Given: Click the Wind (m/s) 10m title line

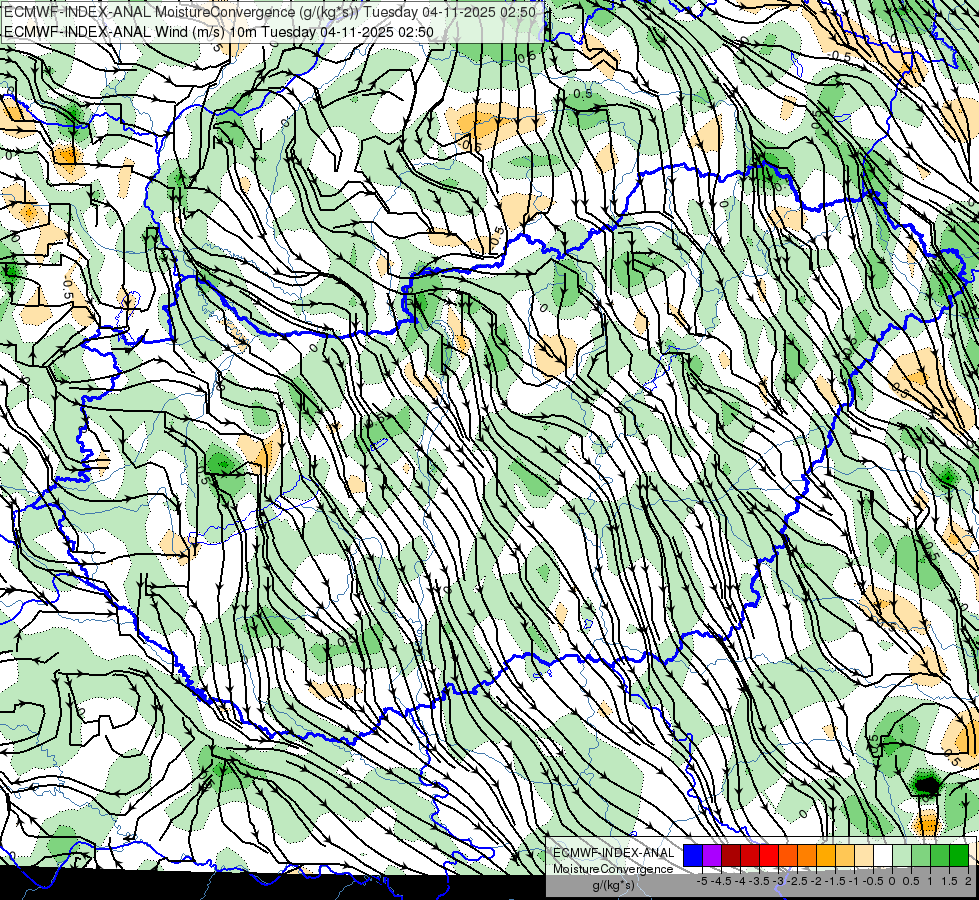Looking at the screenshot, I should pos(219,32).
